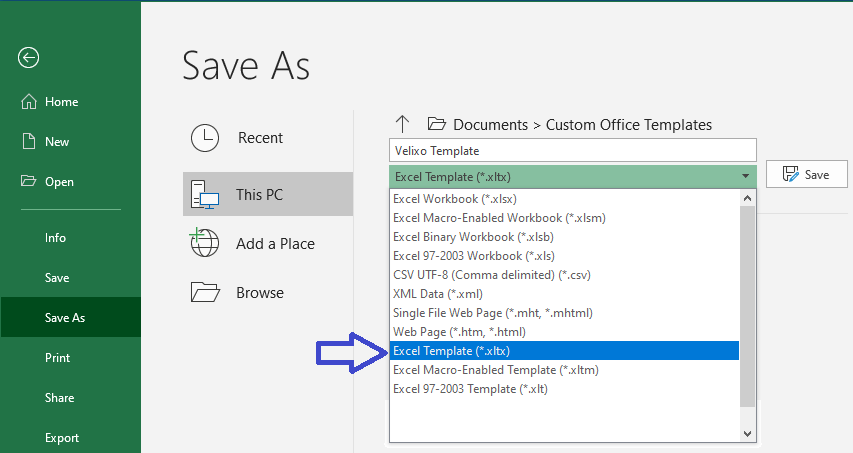The width and height of the screenshot is (853, 453).
Task: Open the Custom Office Templates breadcrumb
Action: click(628, 125)
